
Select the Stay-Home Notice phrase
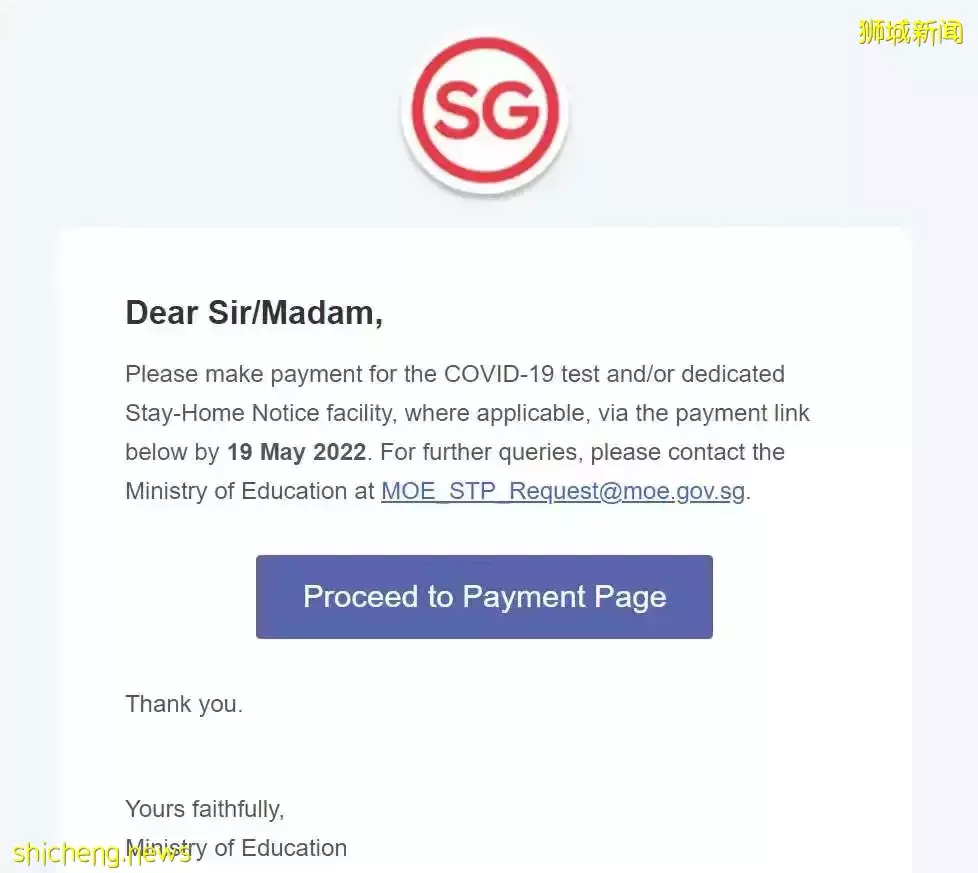(223, 413)
